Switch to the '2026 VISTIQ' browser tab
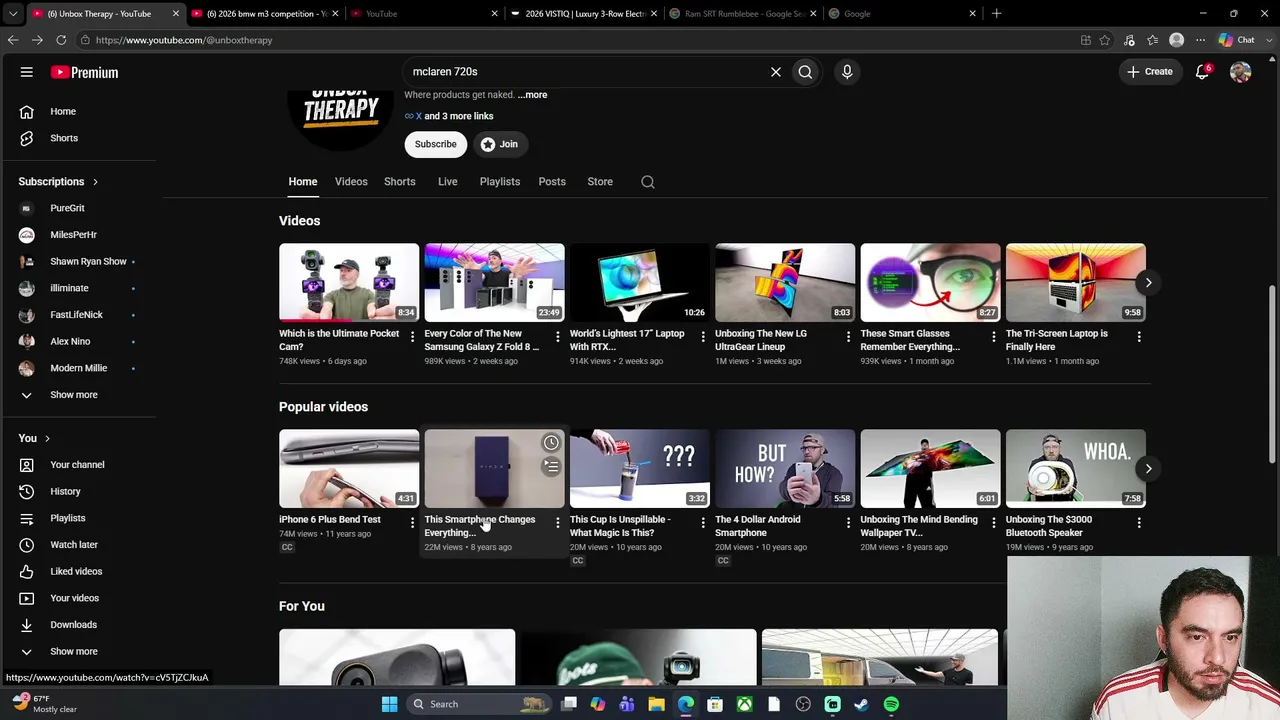This screenshot has width=1280, height=720. 582,13
